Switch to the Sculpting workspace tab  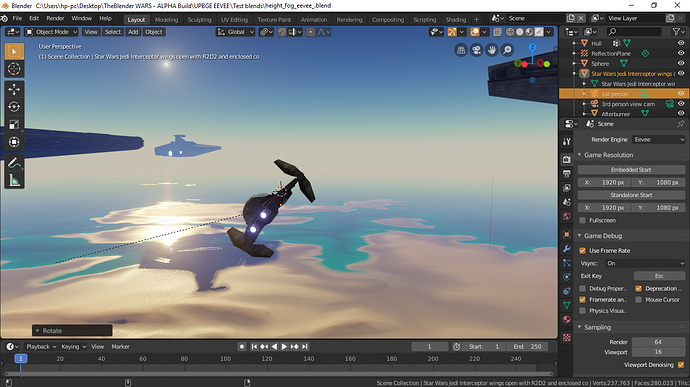pos(199,20)
